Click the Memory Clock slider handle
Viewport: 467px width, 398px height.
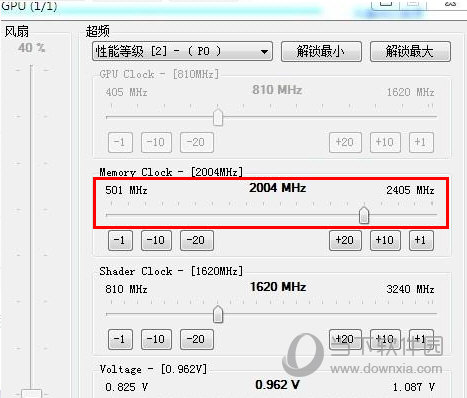[x=364, y=215]
